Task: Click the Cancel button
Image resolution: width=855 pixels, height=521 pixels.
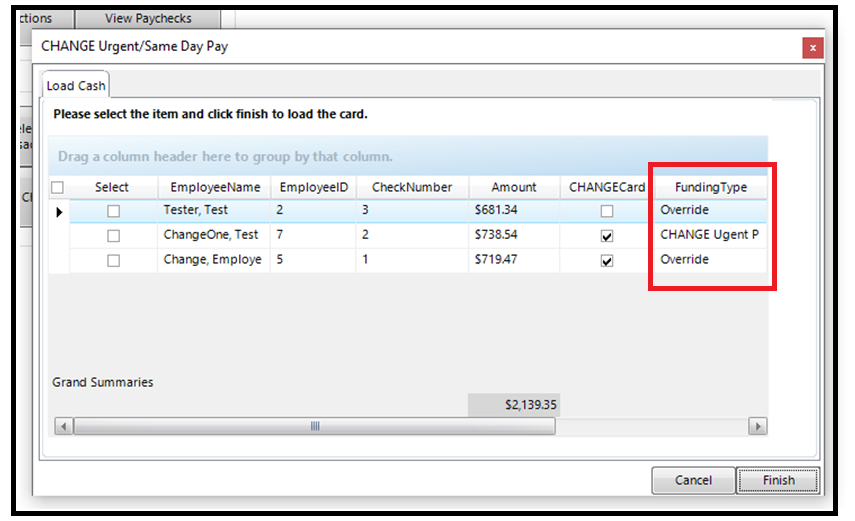Action: click(693, 480)
